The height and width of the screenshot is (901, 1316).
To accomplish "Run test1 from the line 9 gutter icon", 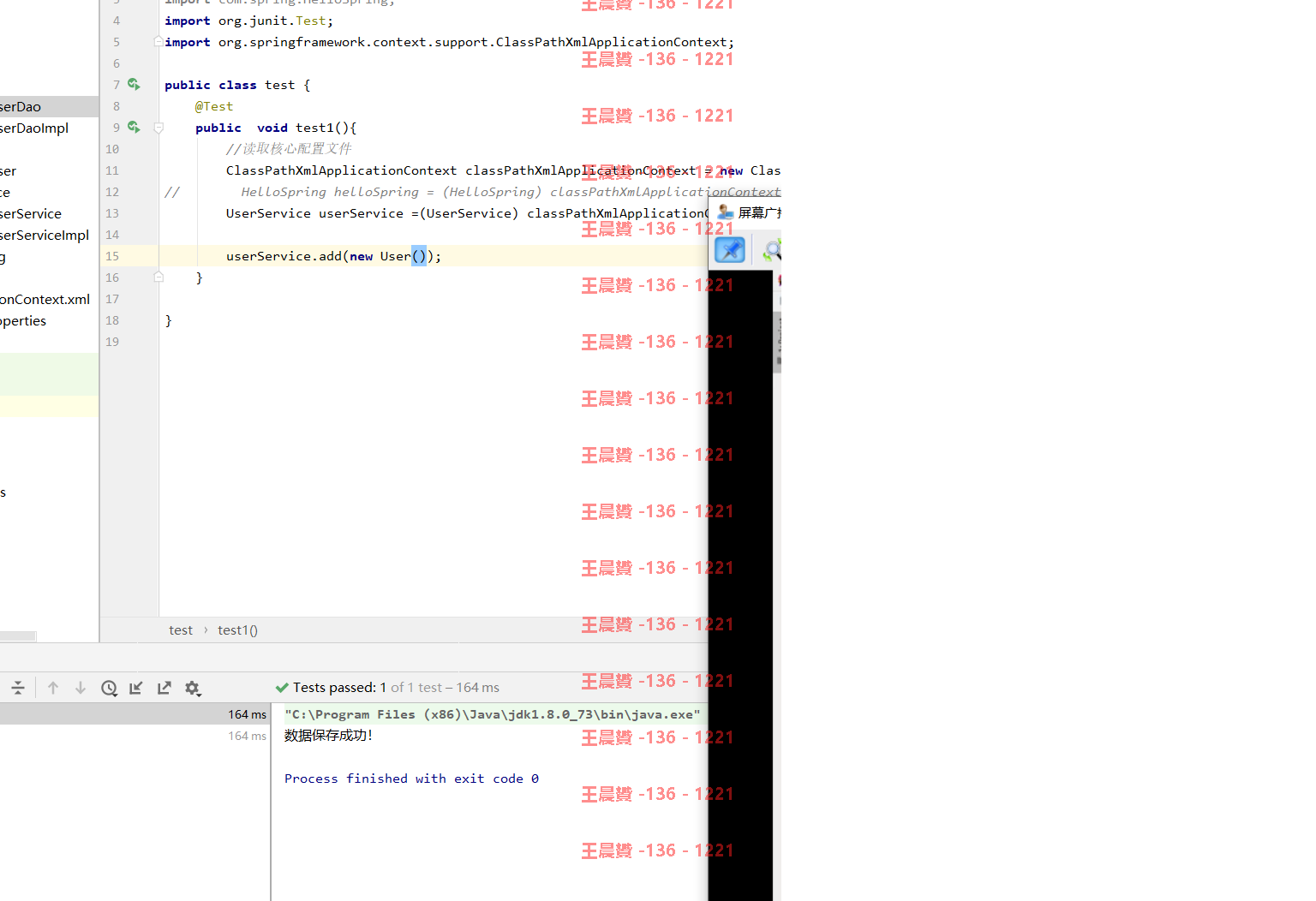I will [x=134, y=127].
